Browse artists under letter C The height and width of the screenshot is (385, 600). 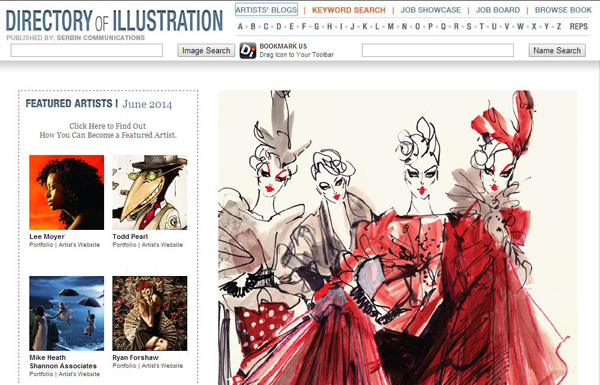pyautogui.click(x=266, y=26)
